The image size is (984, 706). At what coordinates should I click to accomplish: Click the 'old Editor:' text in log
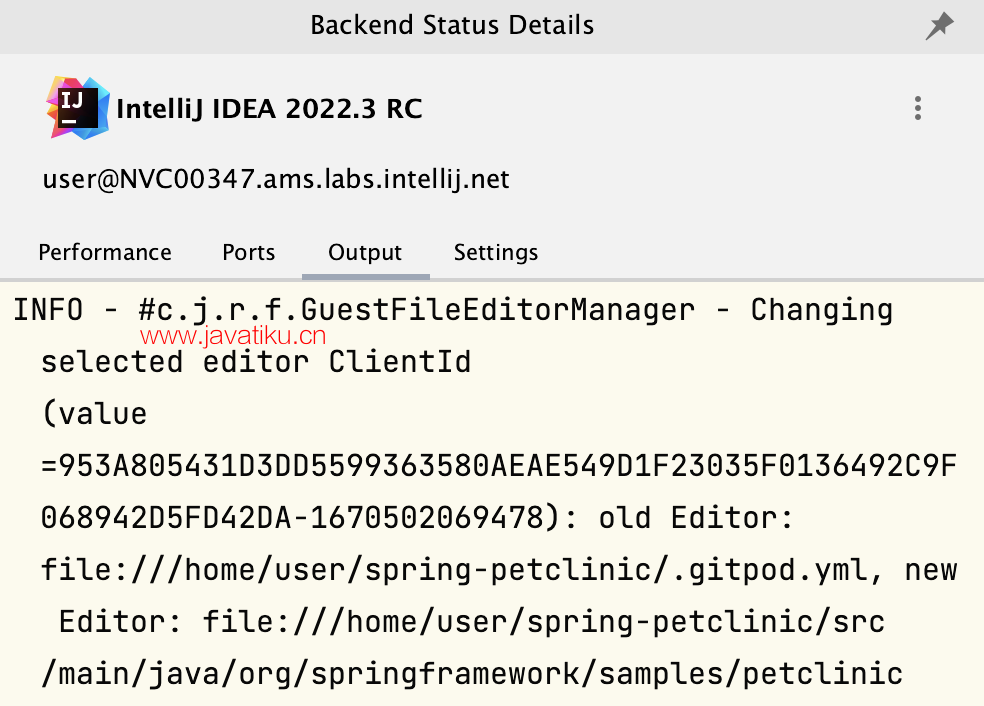pos(695,518)
